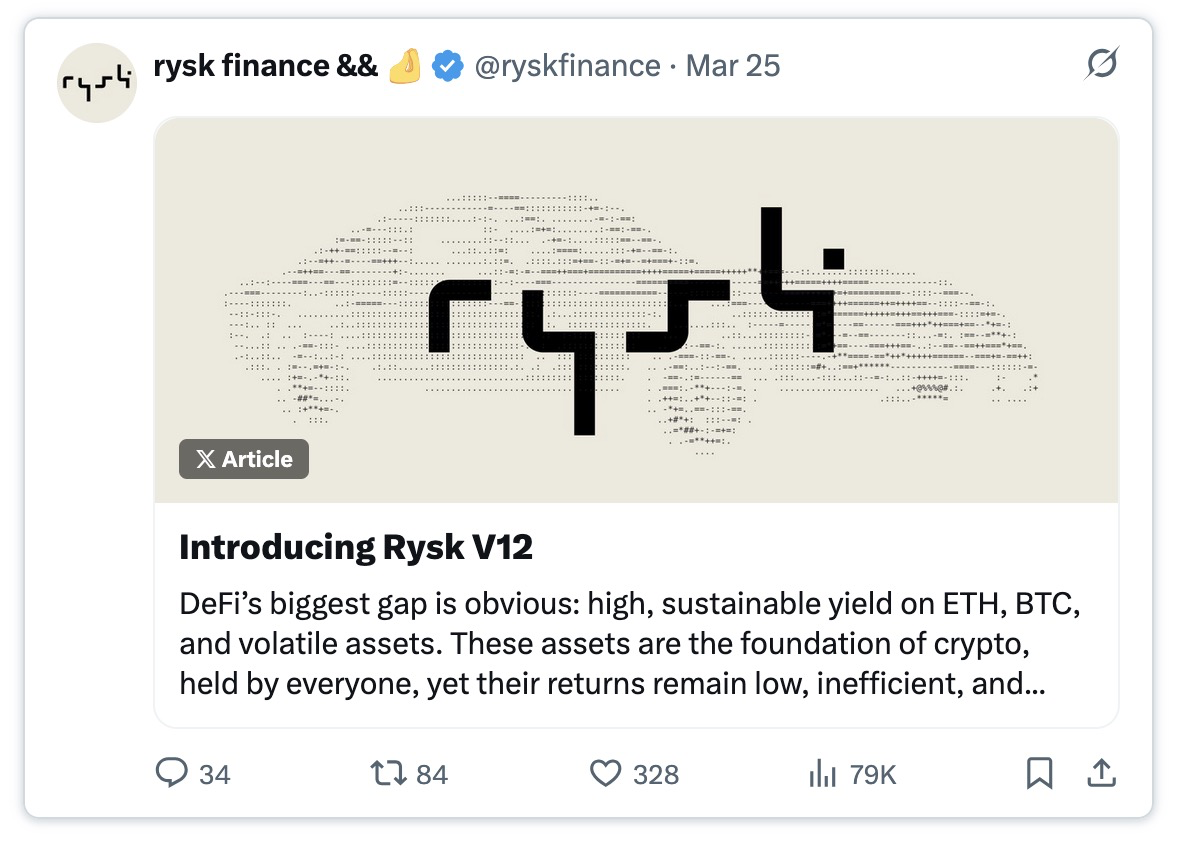The height and width of the screenshot is (844, 1184).
Task: Open the Grok explain icon on the post
Action: point(1101,63)
